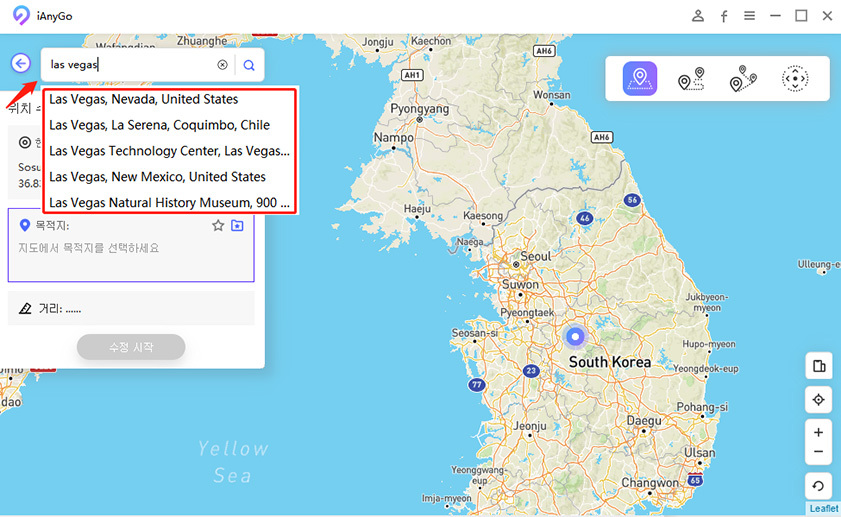Open the Facebook link icon
The image size is (841, 517).
(724, 16)
